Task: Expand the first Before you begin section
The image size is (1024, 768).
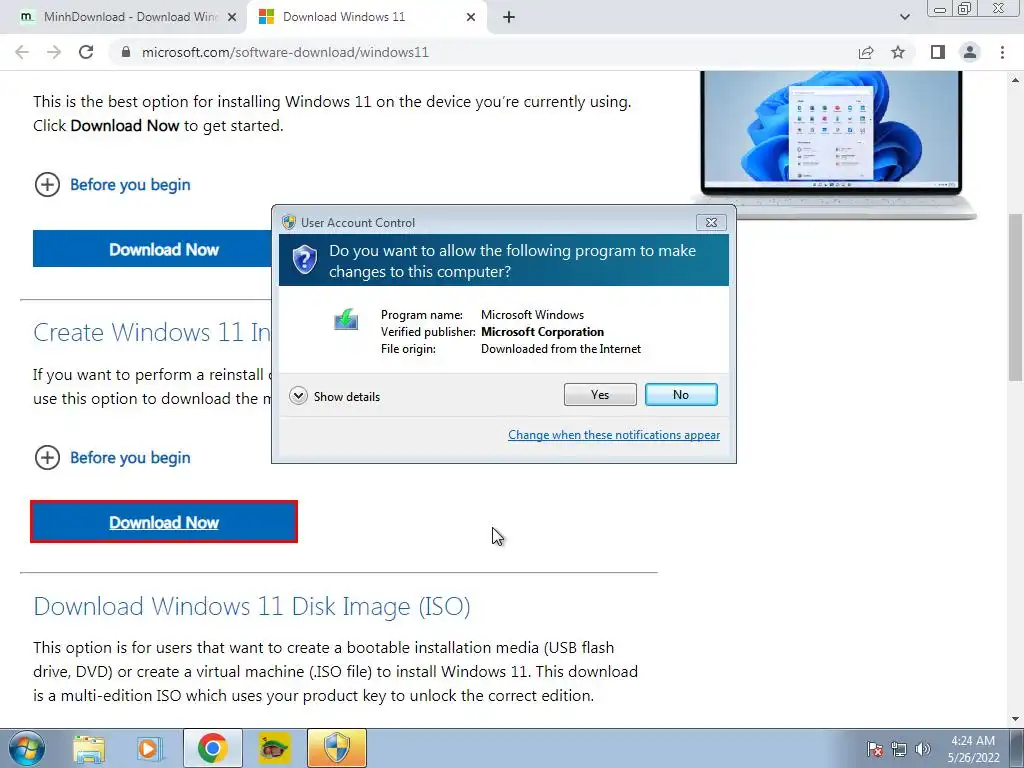Action: point(112,185)
